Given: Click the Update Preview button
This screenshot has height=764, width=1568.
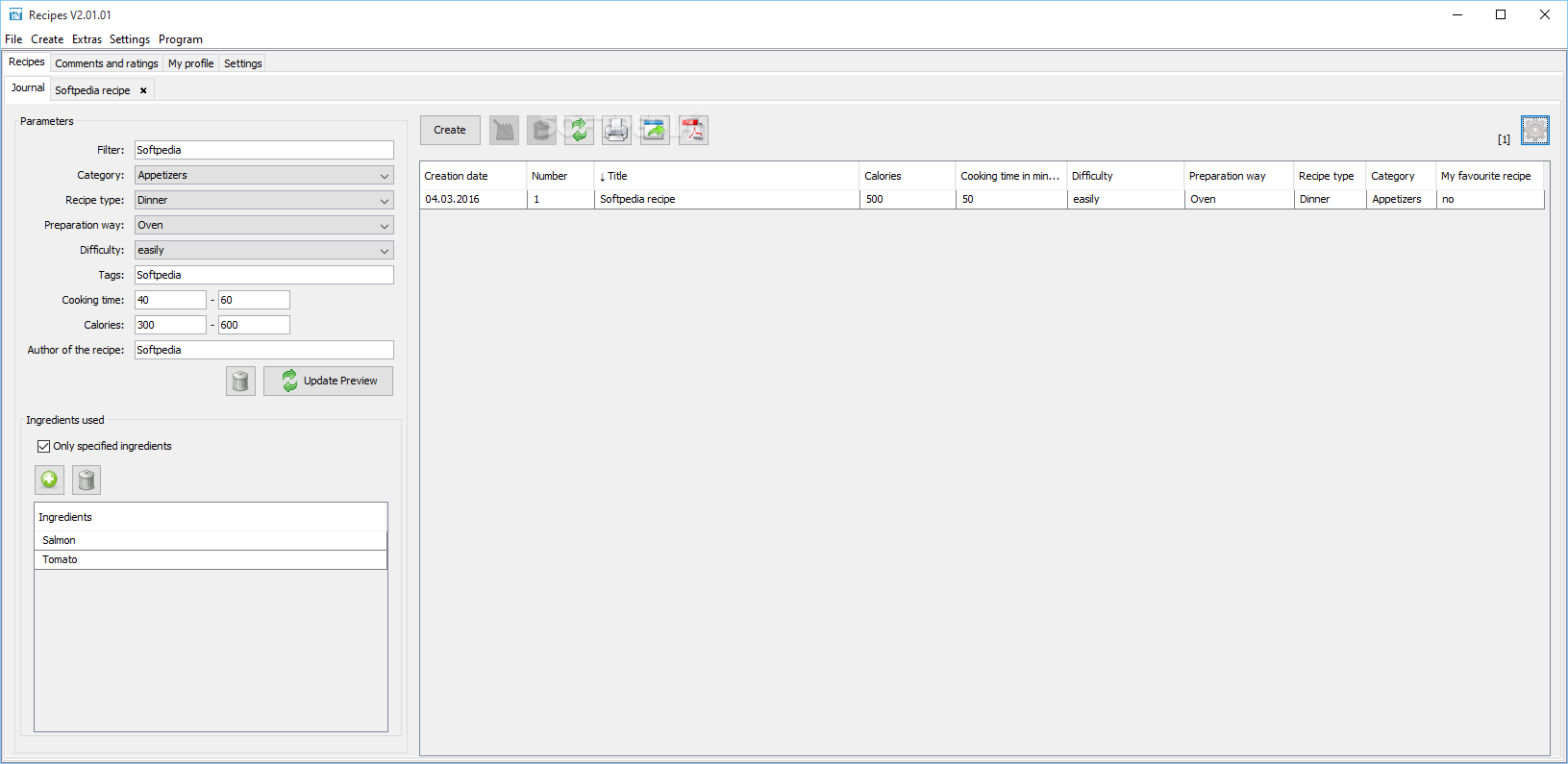Looking at the screenshot, I should tap(329, 381).
